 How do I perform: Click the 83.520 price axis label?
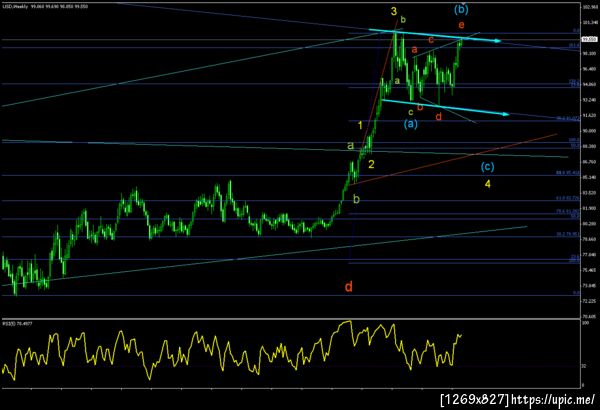coord(589,193)
